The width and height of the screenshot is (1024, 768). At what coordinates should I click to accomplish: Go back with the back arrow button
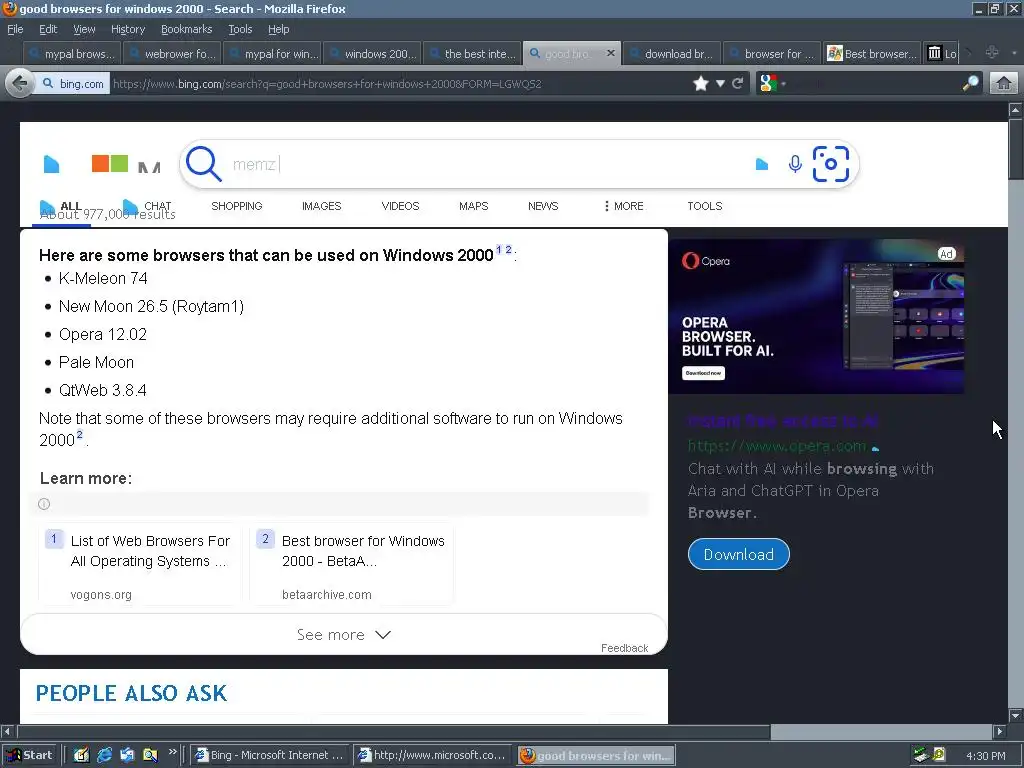tap(20, 84)
